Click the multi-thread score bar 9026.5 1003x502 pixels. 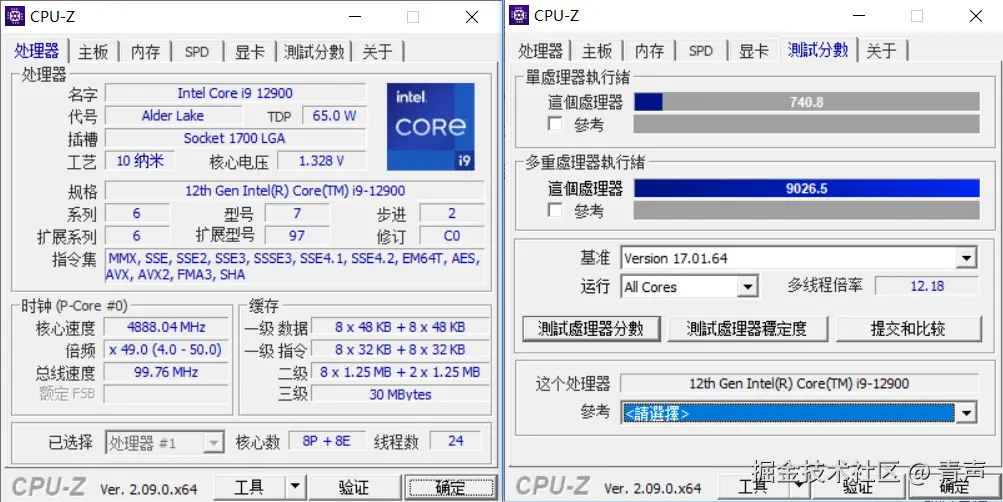807,188
